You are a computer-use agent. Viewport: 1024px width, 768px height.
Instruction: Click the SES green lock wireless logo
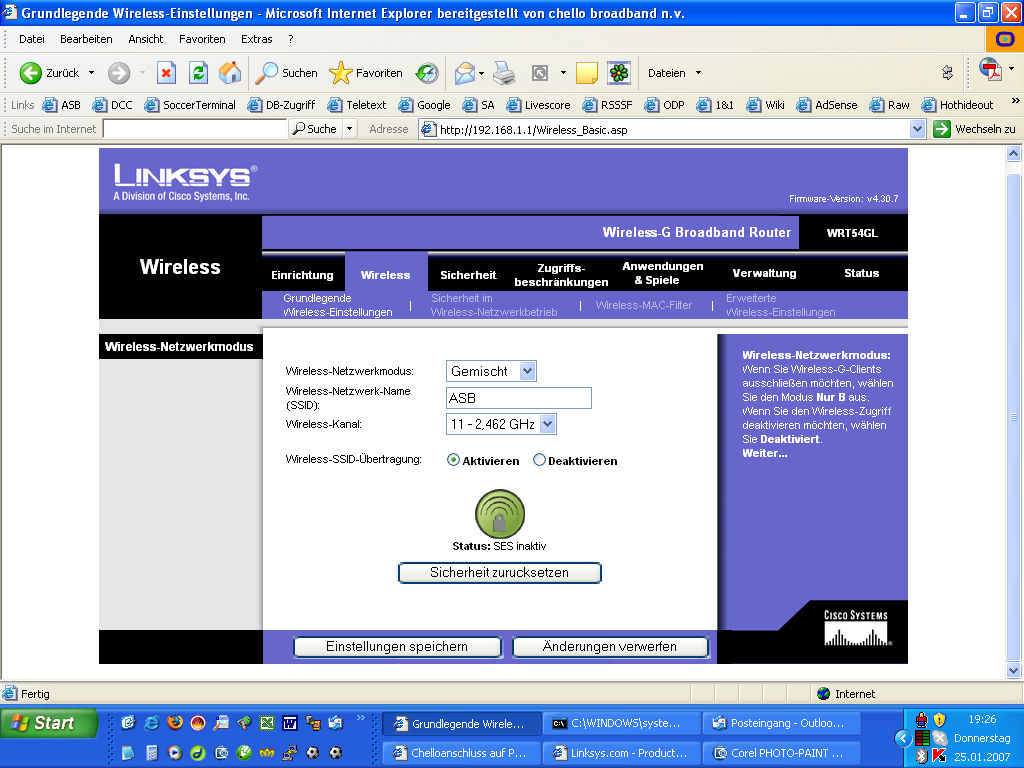pos(500,513)
